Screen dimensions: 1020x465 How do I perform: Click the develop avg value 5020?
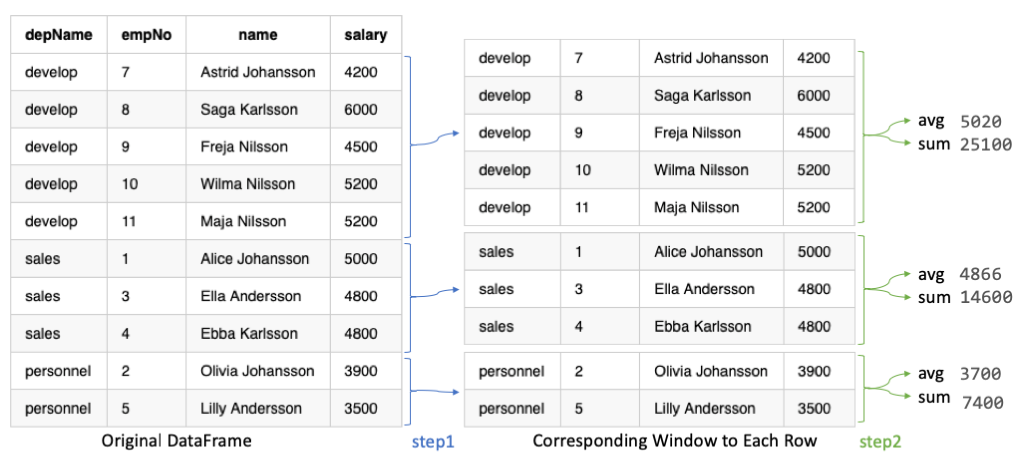[980, 122]
